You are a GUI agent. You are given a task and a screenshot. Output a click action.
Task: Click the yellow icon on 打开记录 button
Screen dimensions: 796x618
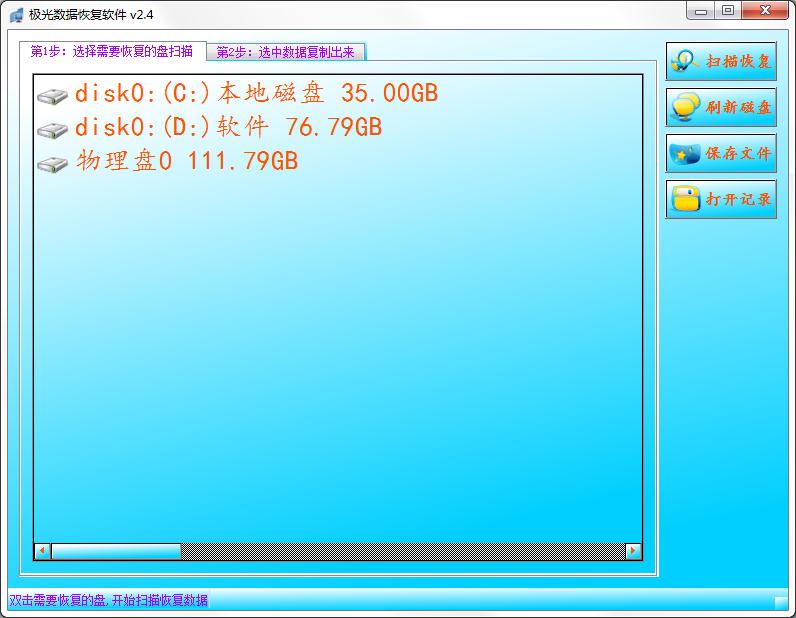685,199
